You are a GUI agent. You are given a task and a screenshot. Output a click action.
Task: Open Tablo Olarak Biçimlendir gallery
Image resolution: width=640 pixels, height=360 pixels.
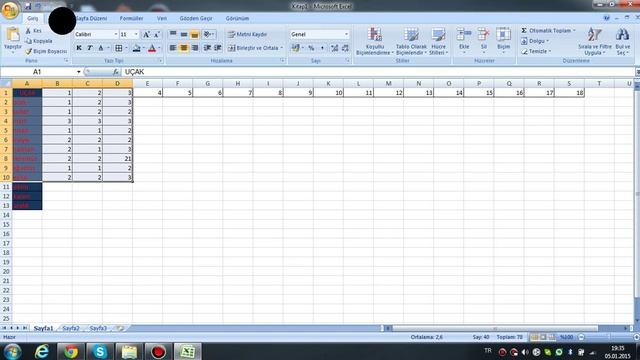pyautogui.click(x=411, y=41)
